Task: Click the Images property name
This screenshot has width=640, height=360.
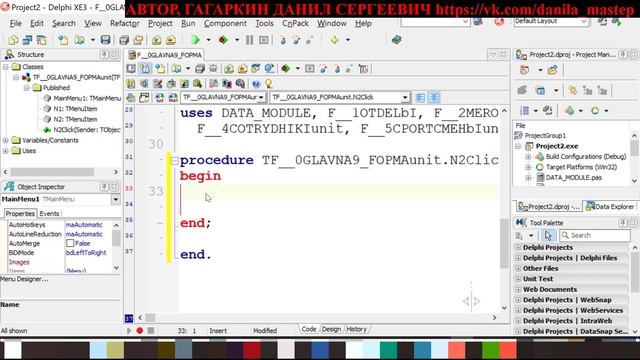Action: pos(19,262)
